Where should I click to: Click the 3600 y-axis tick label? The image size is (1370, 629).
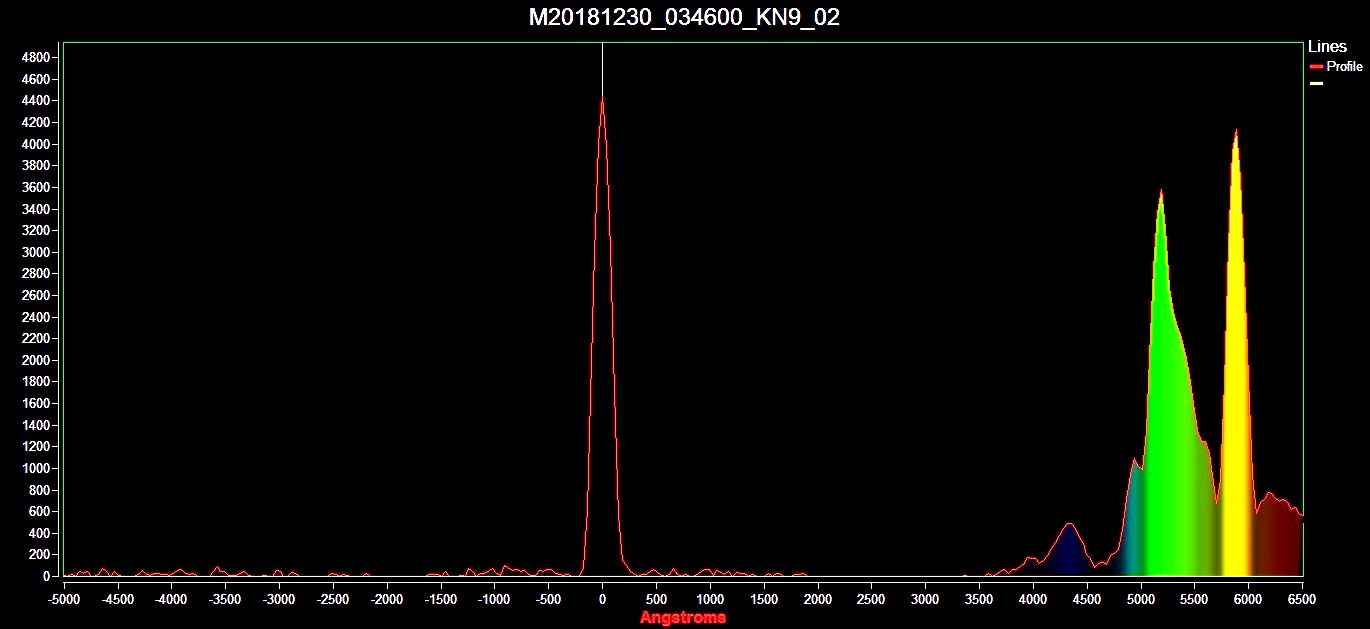coord(35,187)
